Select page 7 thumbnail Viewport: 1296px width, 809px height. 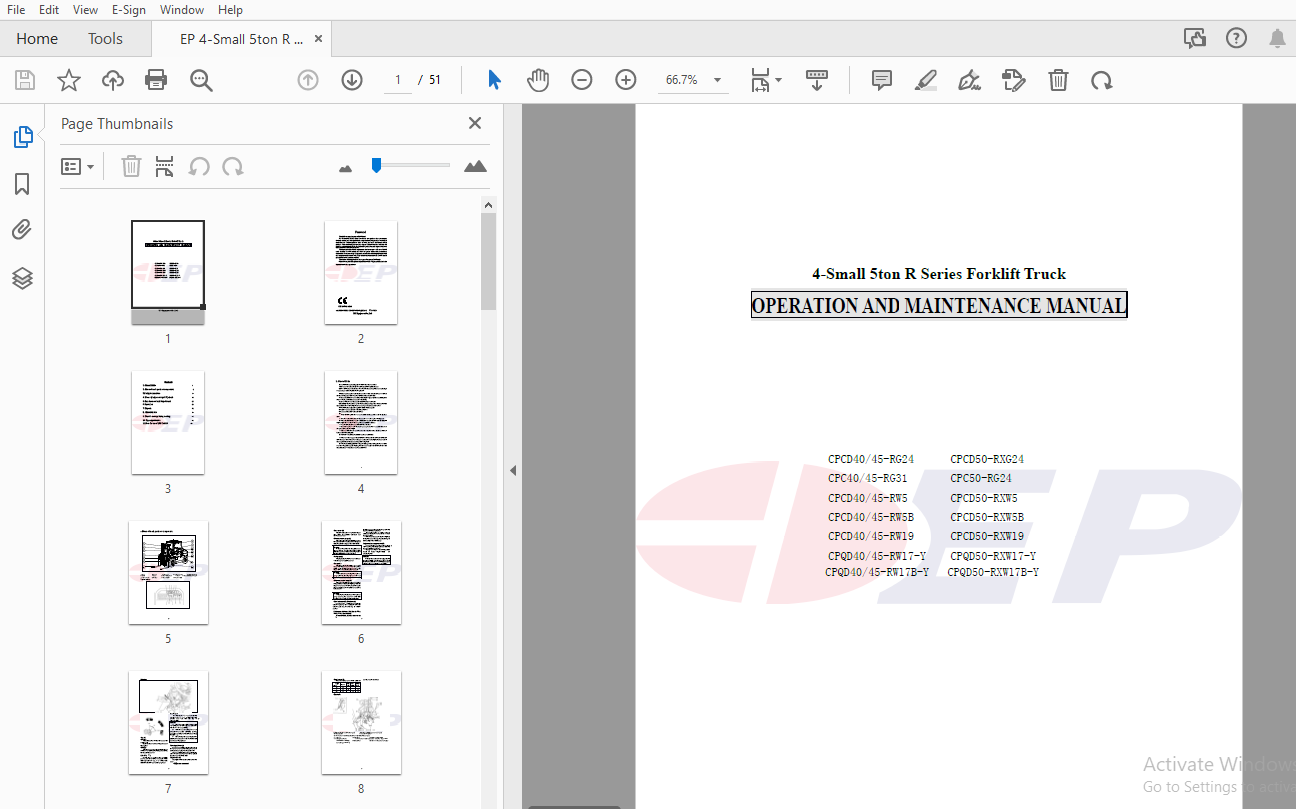[x=168, y=722]
